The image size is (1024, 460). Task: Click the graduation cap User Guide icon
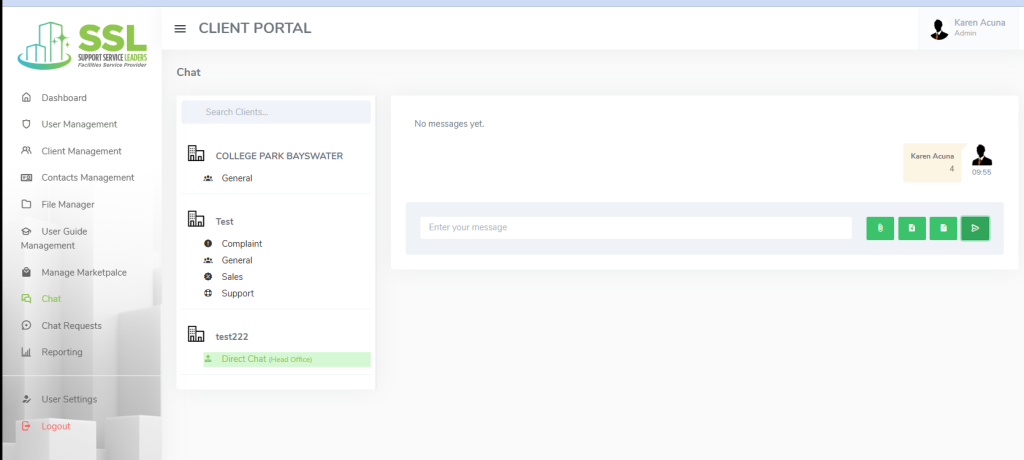(26, 231)
